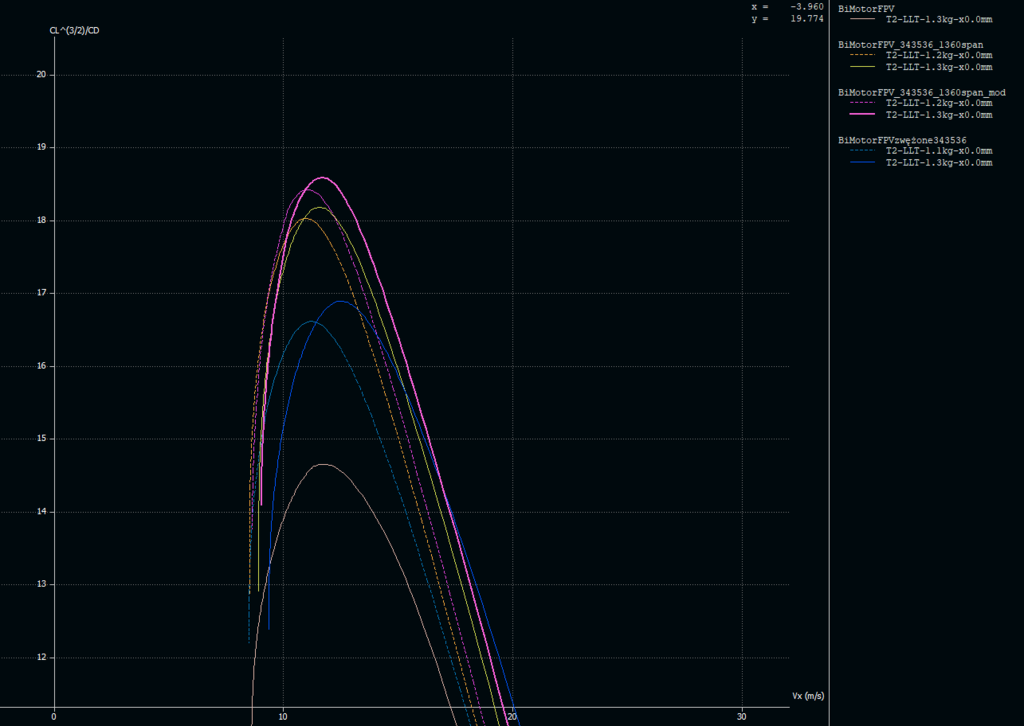Click the CL^(3/2)/CD axis title
Image resolution: width=1024 pixels, height=726 pixels.
tap(74, 31)
